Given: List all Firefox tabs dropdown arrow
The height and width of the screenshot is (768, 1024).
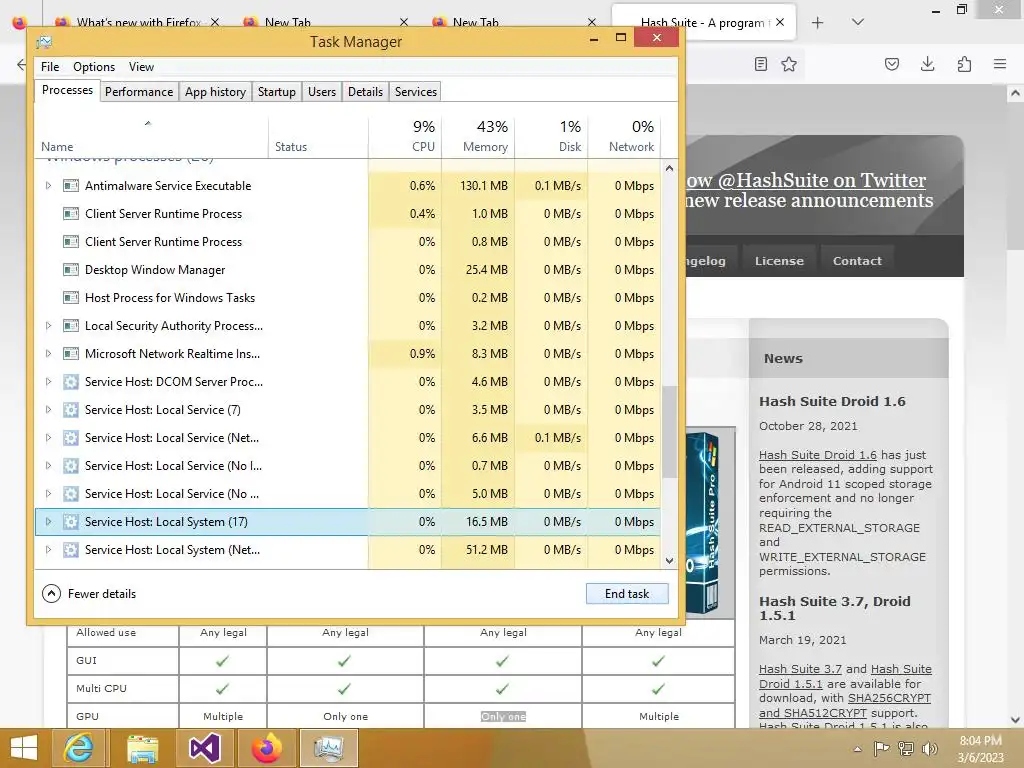Looking at the screenshot, I should point(858,22).
